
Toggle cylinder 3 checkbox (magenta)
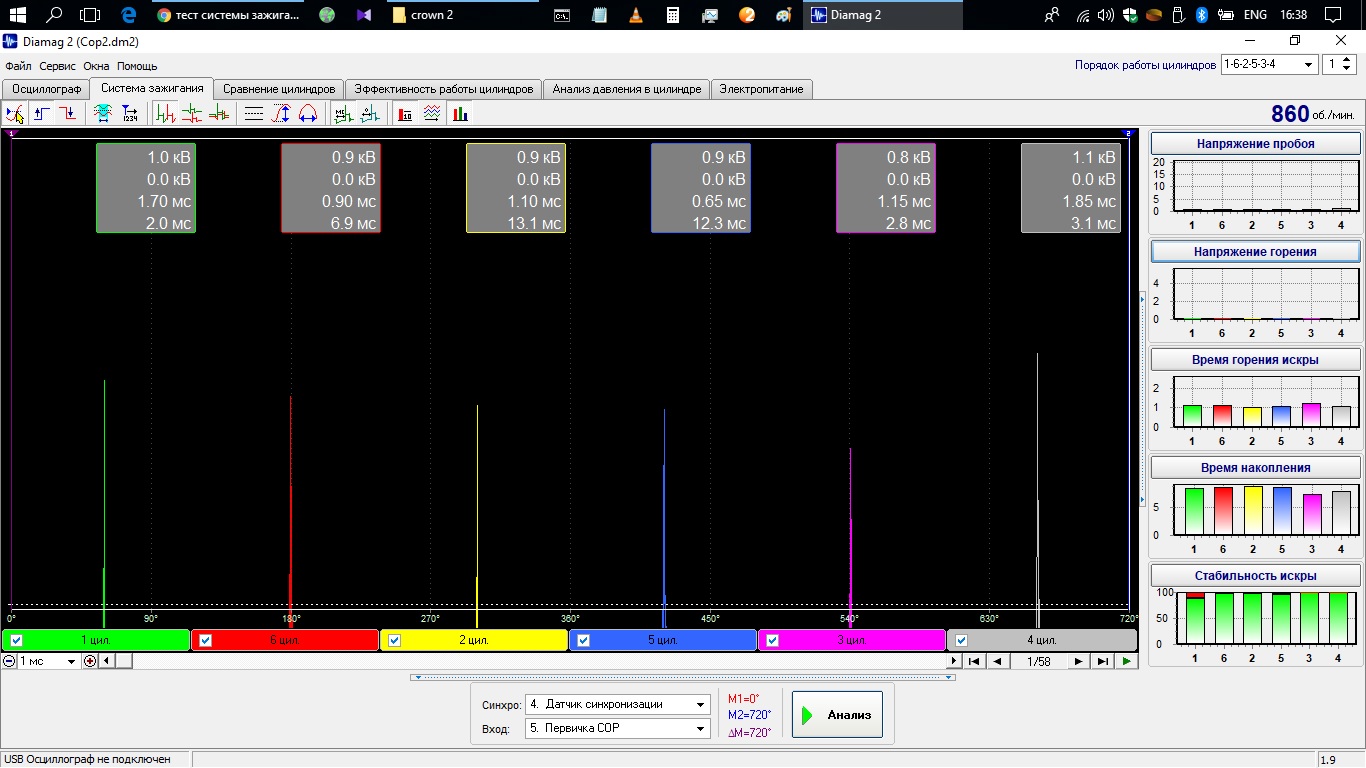(x=772, y=640)
